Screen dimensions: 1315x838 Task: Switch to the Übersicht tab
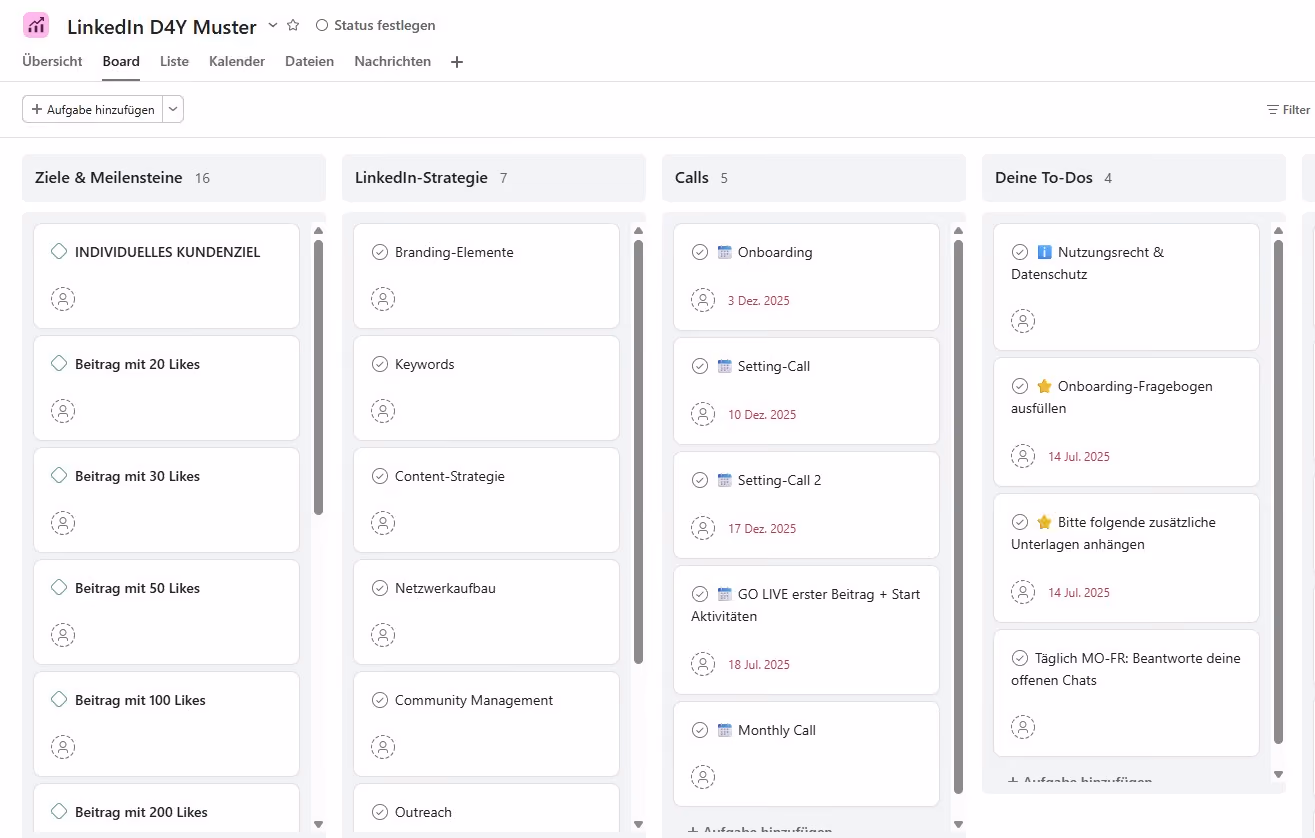pos(52,61)
